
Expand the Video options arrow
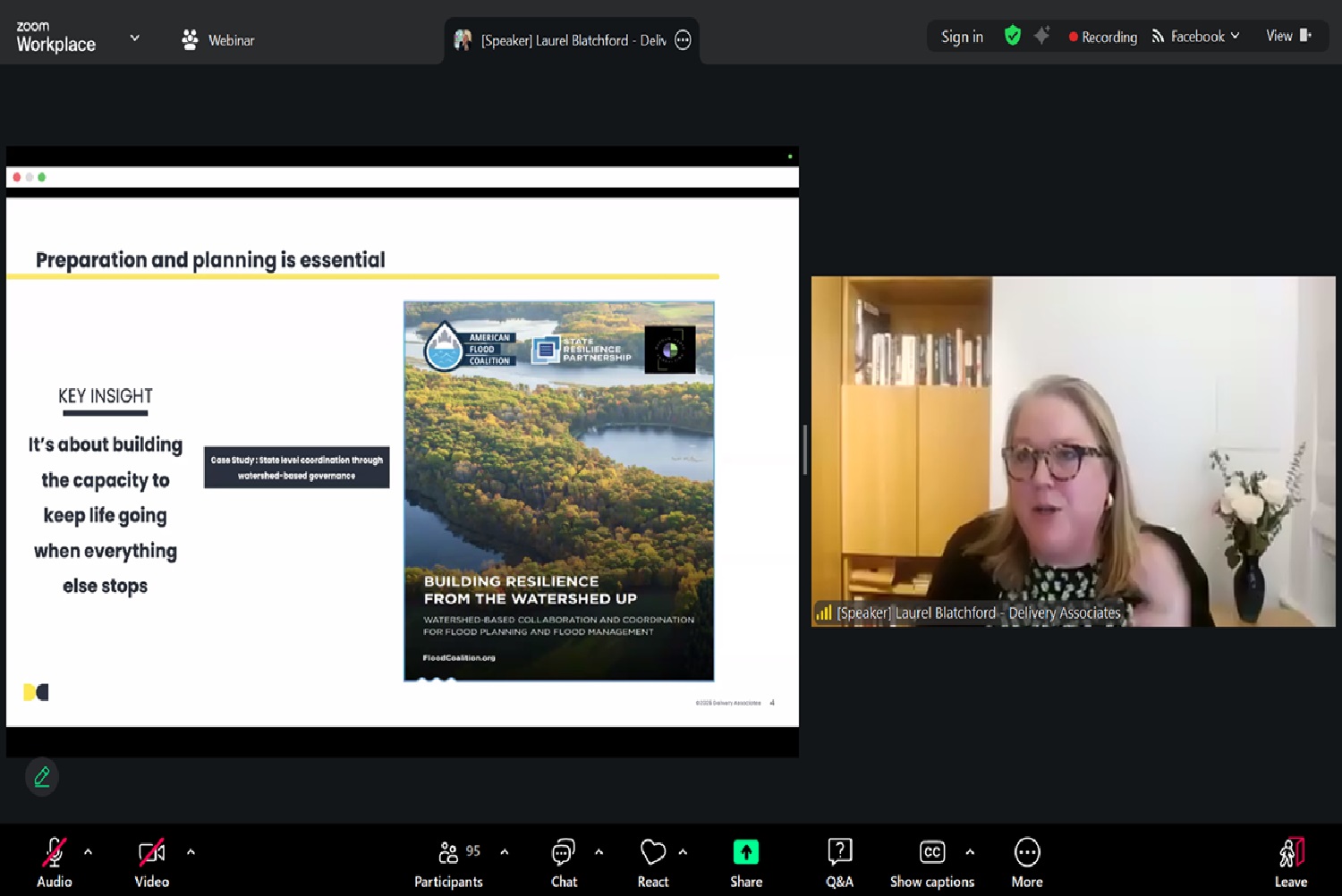click(x=191, y=852)
